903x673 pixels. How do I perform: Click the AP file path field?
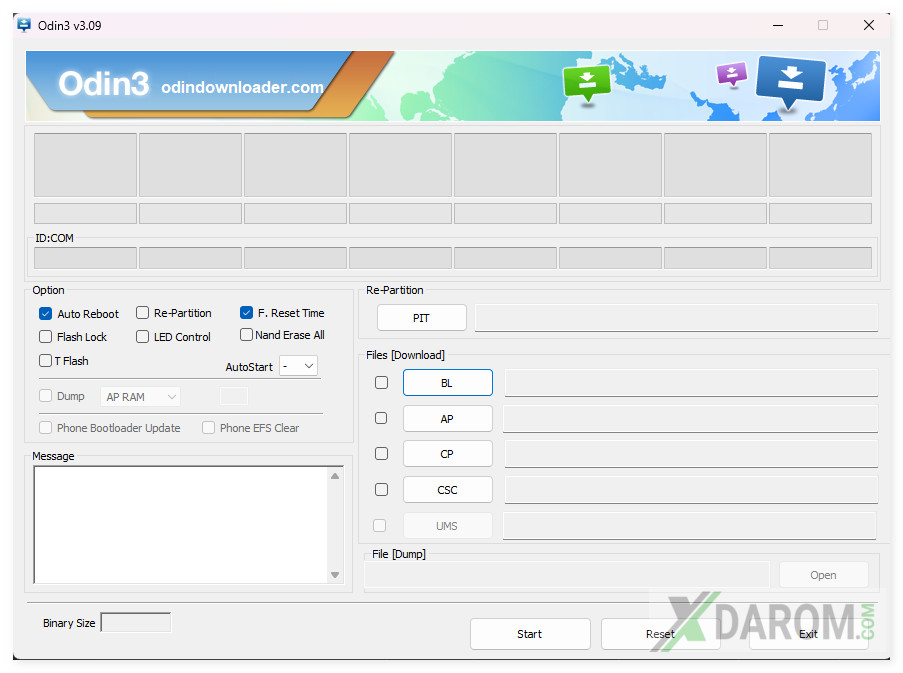(689, 419)
